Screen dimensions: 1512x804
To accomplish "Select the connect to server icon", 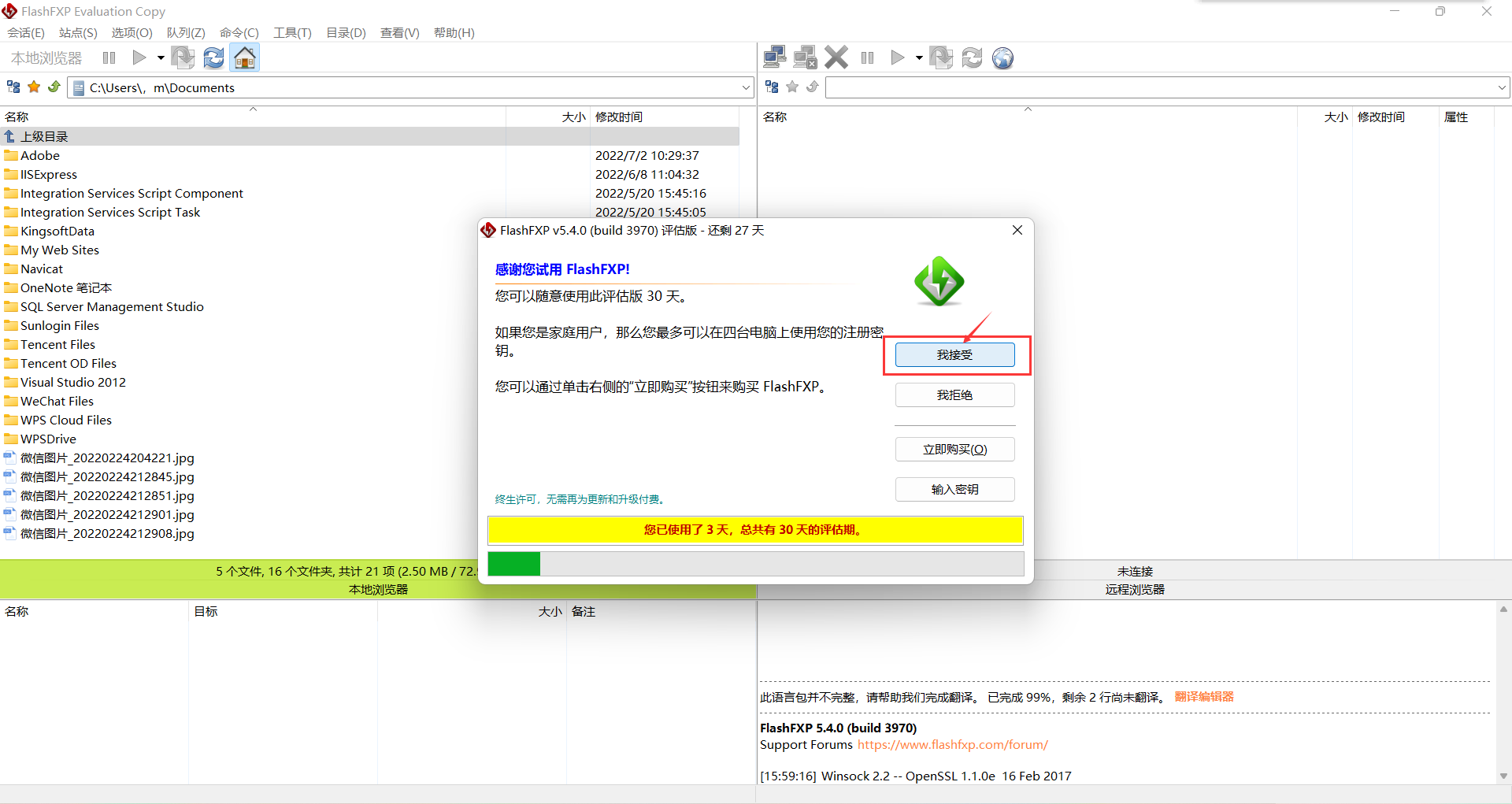I will pos(775,57).
